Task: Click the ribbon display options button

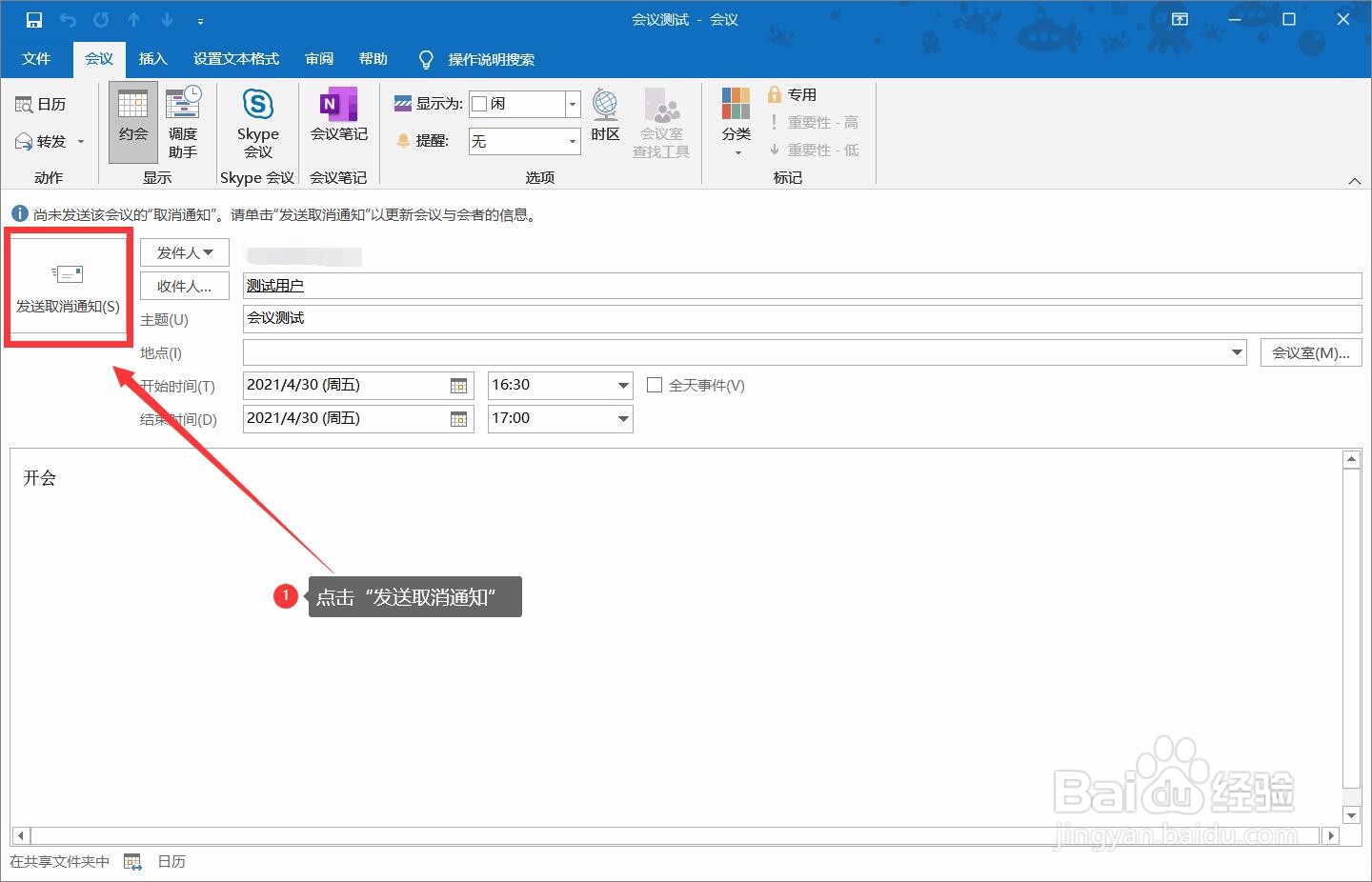Action: tap(1180, 19)
